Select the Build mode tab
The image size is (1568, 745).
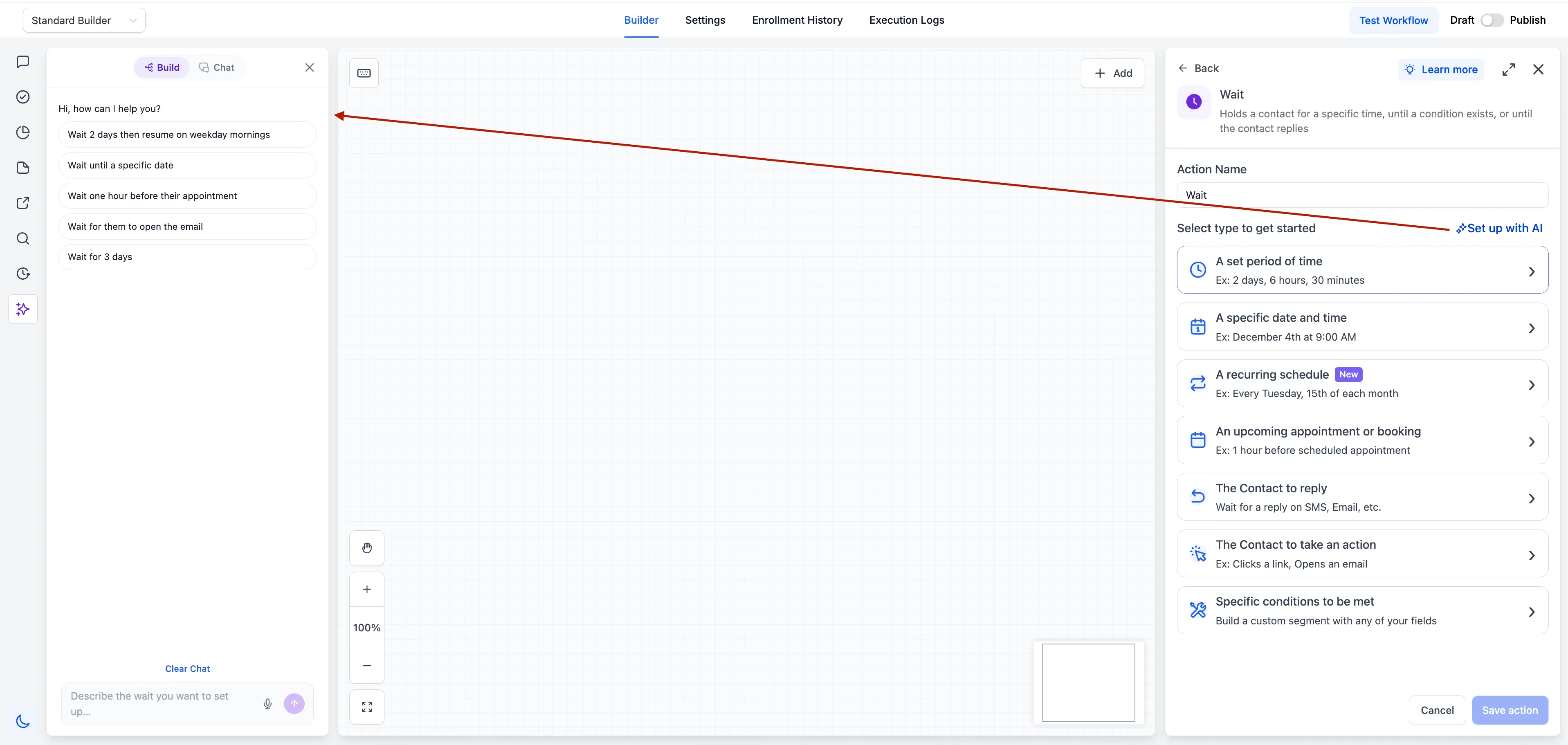pos(162,67)
